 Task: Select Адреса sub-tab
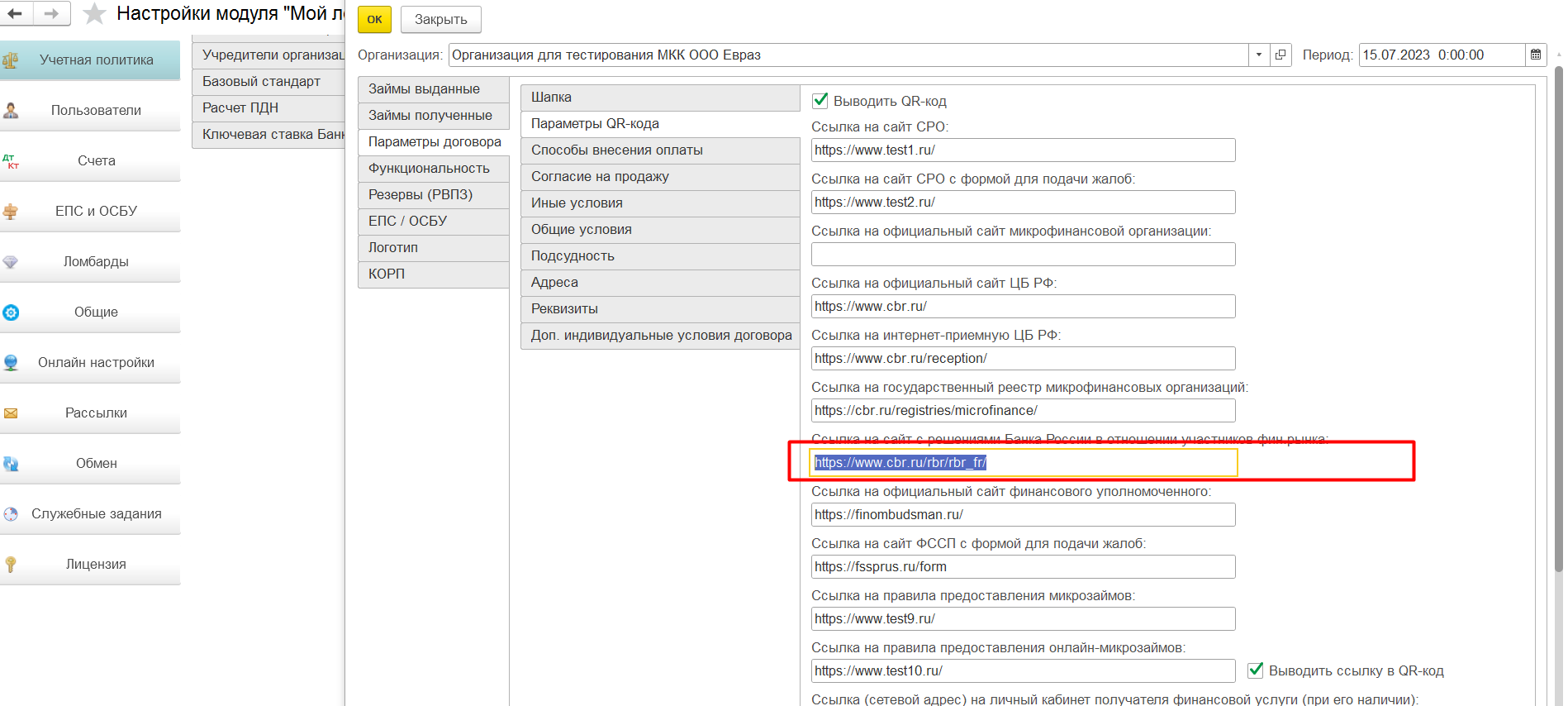click(x=660, y=283)
